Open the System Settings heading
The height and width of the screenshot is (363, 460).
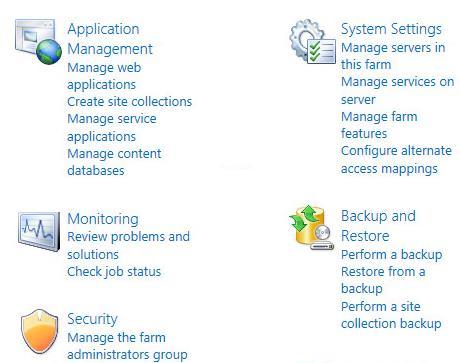click(x=391, y=29)
